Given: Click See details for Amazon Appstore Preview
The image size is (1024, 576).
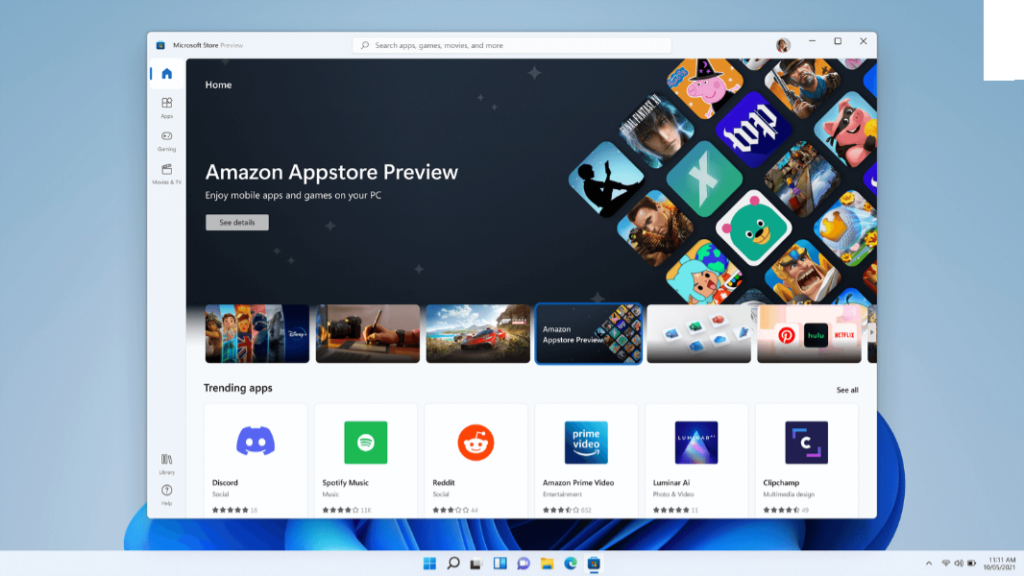Looking at the screenshot, I should coord(237,222).
